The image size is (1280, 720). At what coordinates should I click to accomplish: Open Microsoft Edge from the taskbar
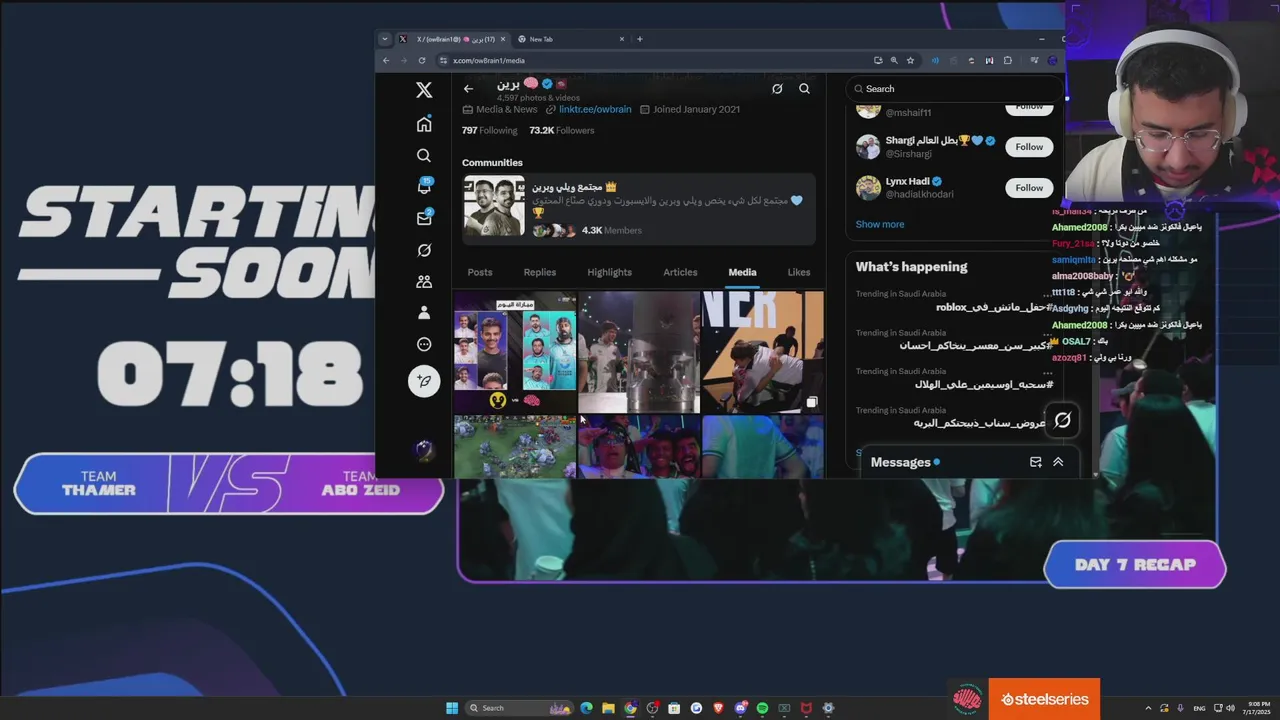point(586,708)
